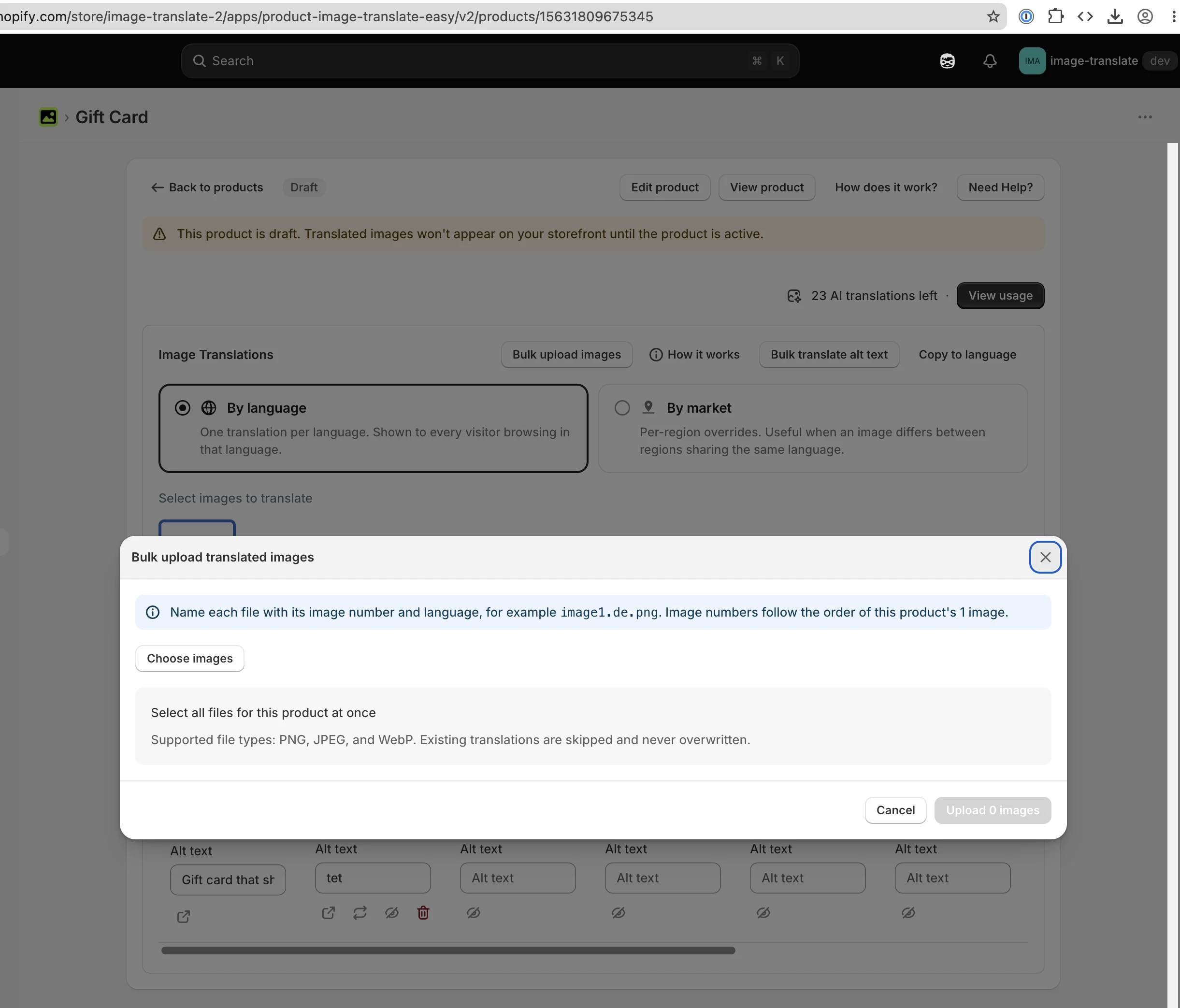Click the code brackets devtools icon

1085,16
